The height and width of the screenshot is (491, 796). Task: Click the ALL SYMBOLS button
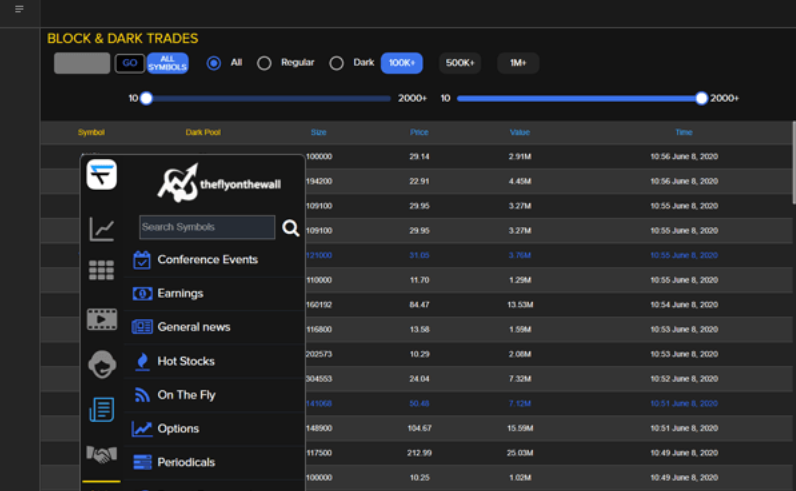click(167, 63)
